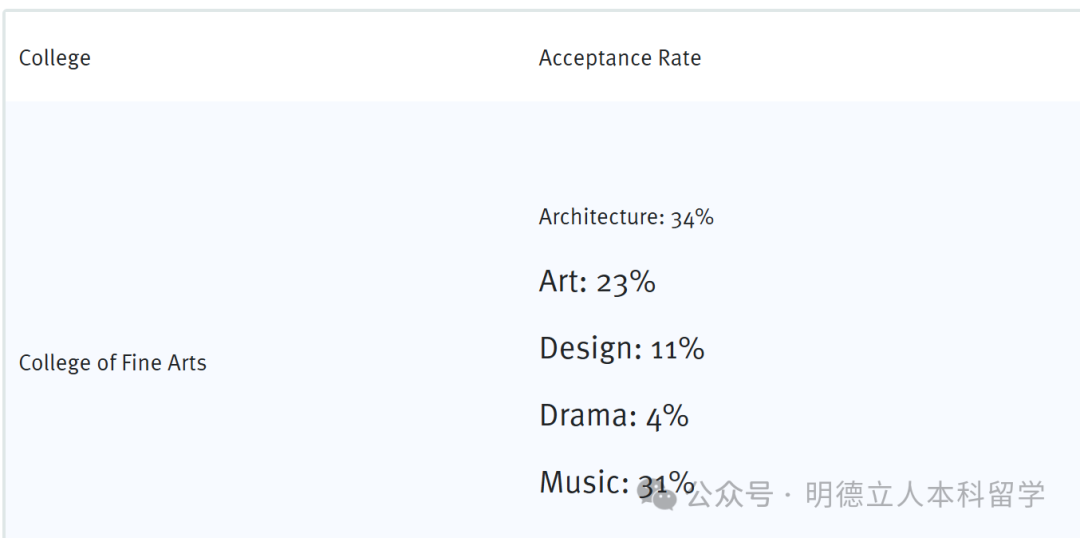Open the "明德立人本科留学" account name
Screen dimensions: 1080x538
point(925,494)
